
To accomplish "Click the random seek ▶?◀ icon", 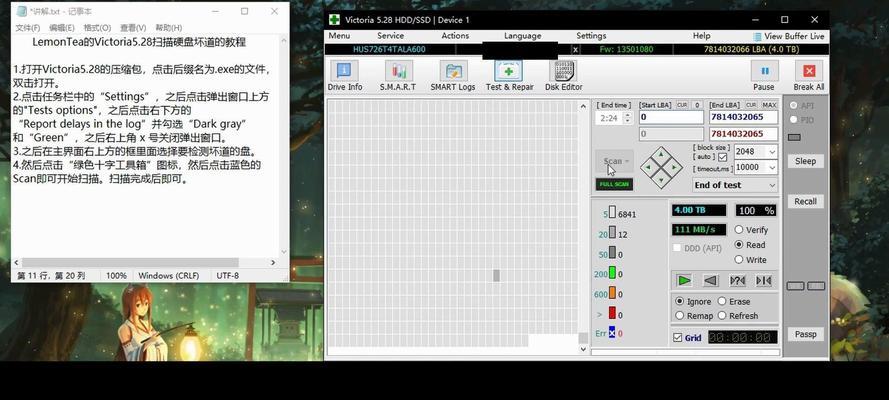I will [x=738, y=280].
